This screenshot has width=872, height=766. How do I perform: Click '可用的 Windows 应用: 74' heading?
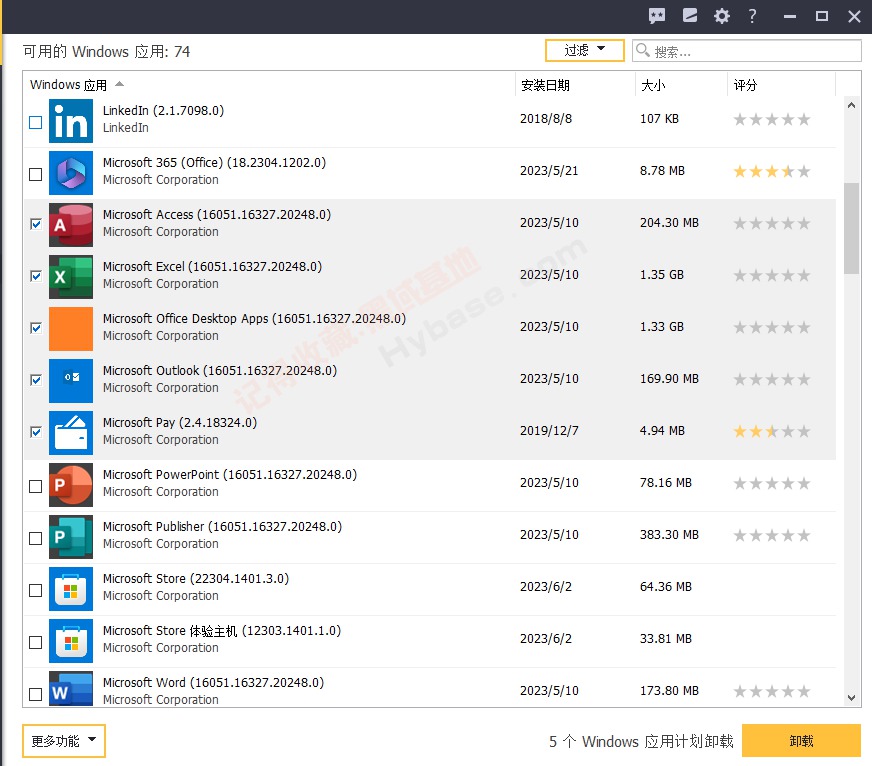tap(107, 52)
